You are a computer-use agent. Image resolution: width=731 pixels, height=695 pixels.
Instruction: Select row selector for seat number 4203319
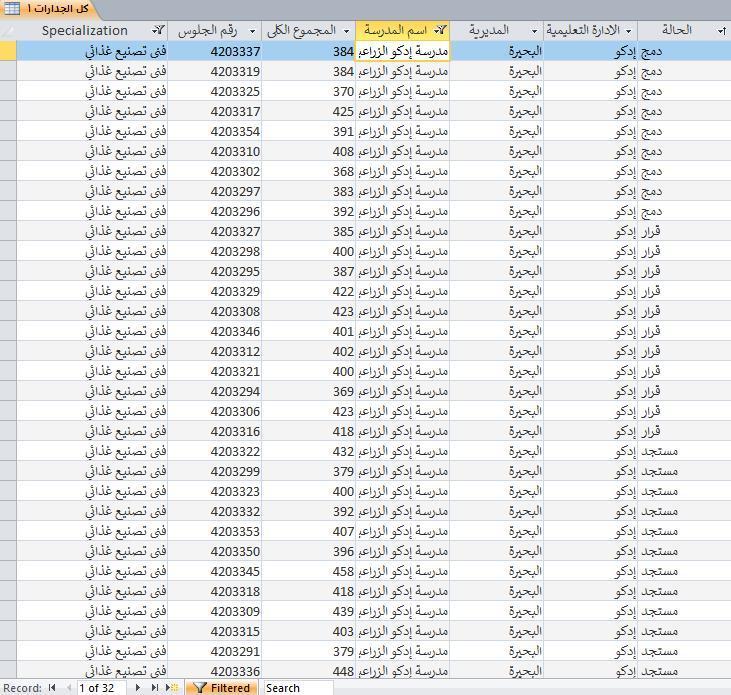[x=8, y=71]
